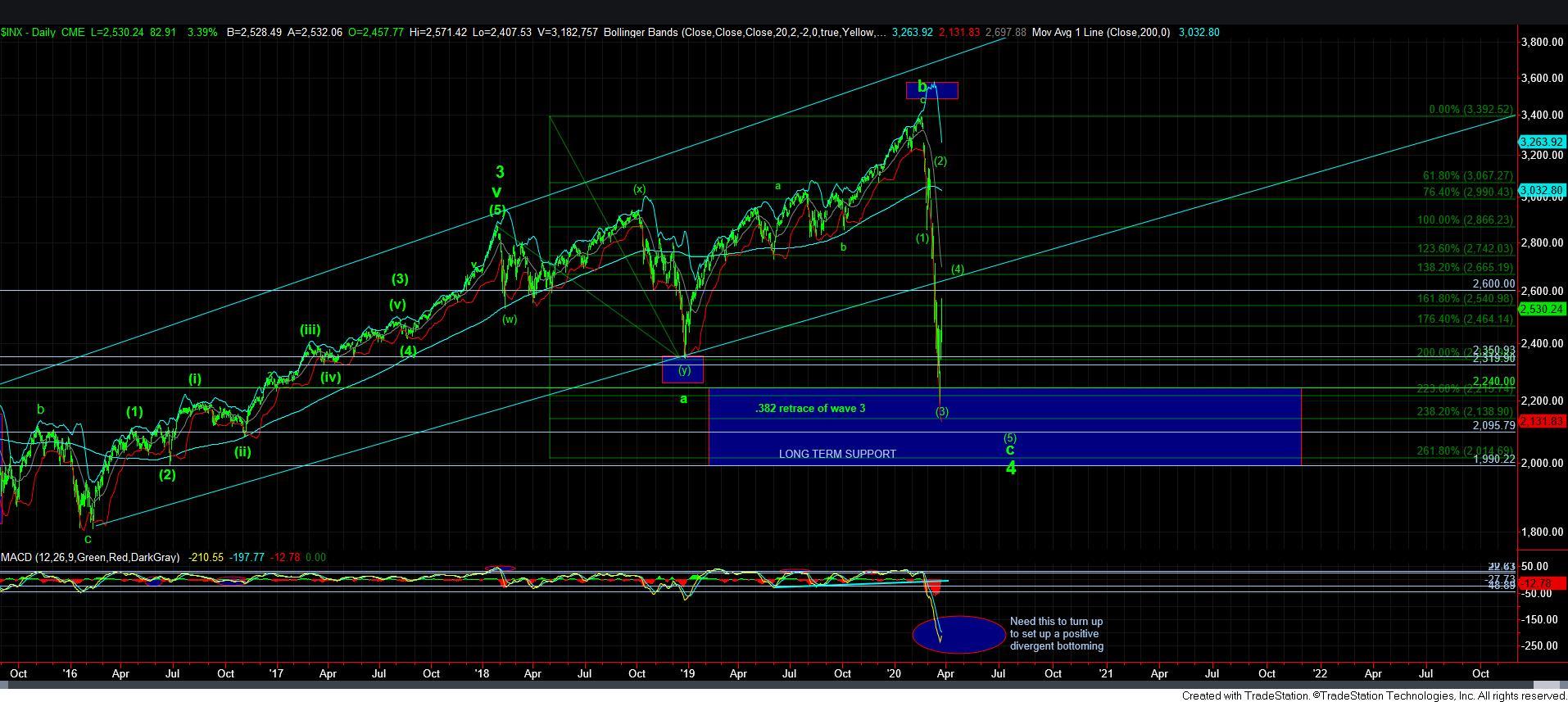Select the 2,600.00 horizontal line label
1568x702 pixels.
pyautogui.click(x=1493, y=284)
